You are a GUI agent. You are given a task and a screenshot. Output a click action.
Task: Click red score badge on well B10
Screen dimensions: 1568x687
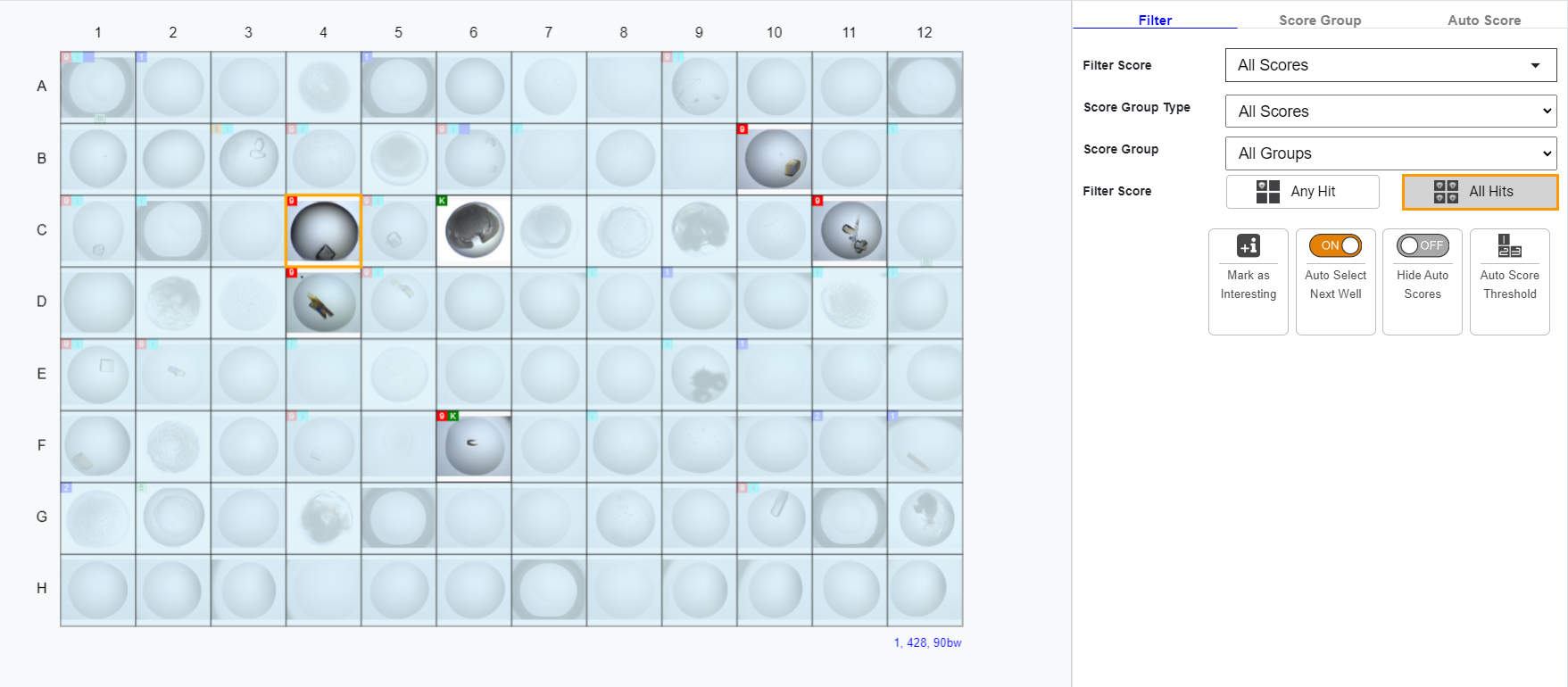tap(742, 129)
